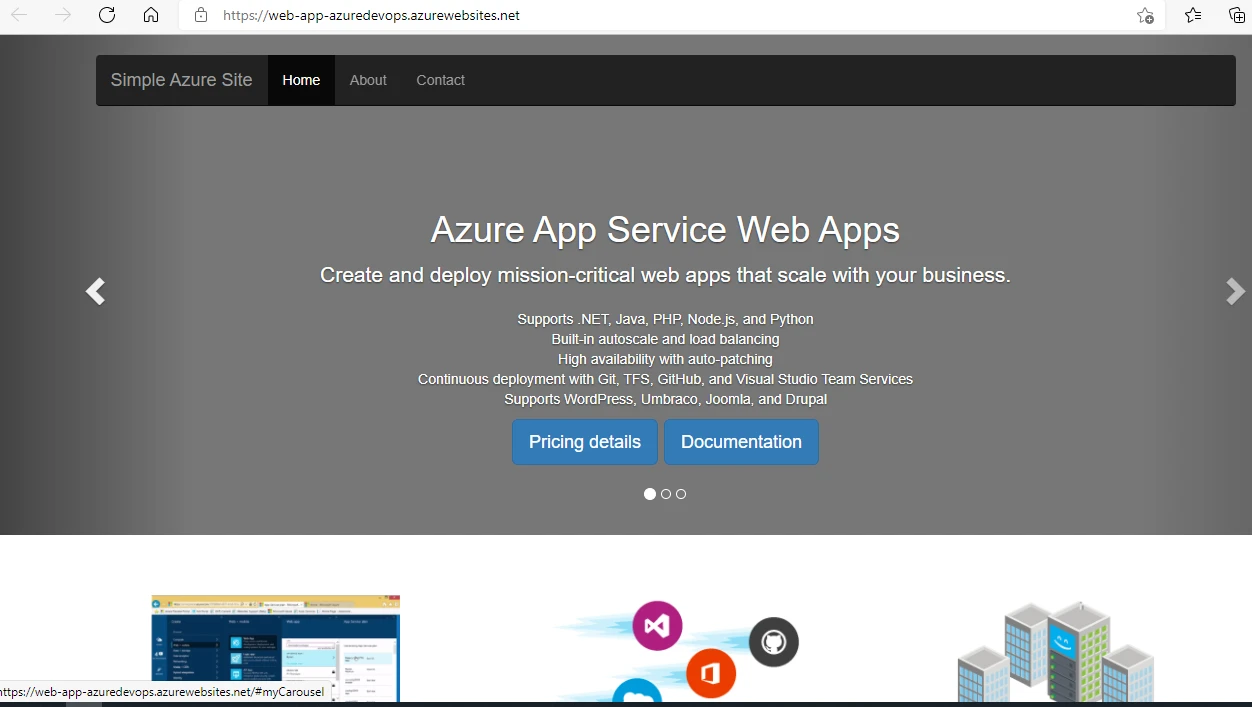This screenshot has height=707, width=1252.
Task: Click the Simple Azure Site brand link
Action: coord(181,80)
